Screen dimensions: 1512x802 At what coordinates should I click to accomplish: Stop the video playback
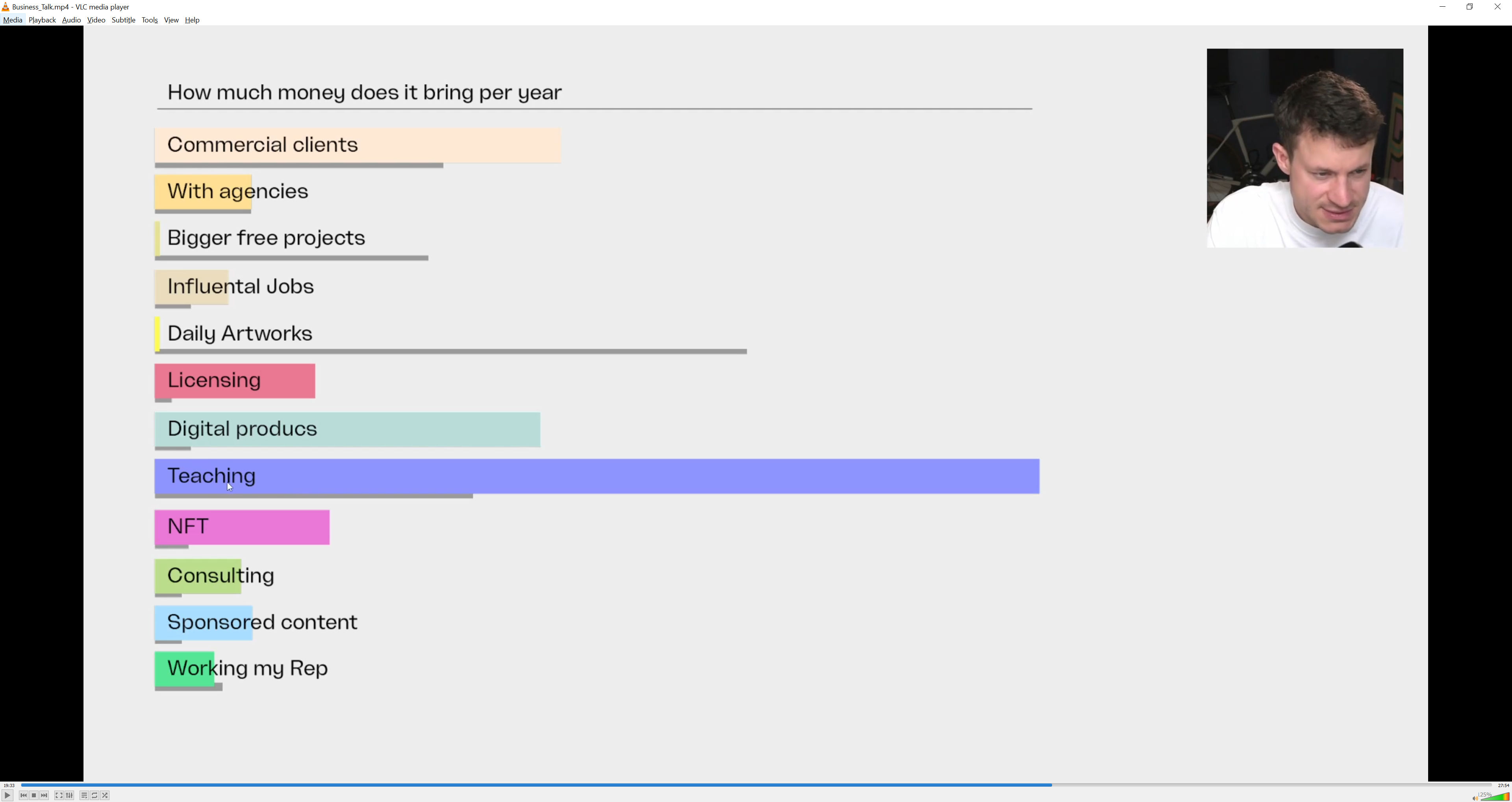(x=34, y=796)
